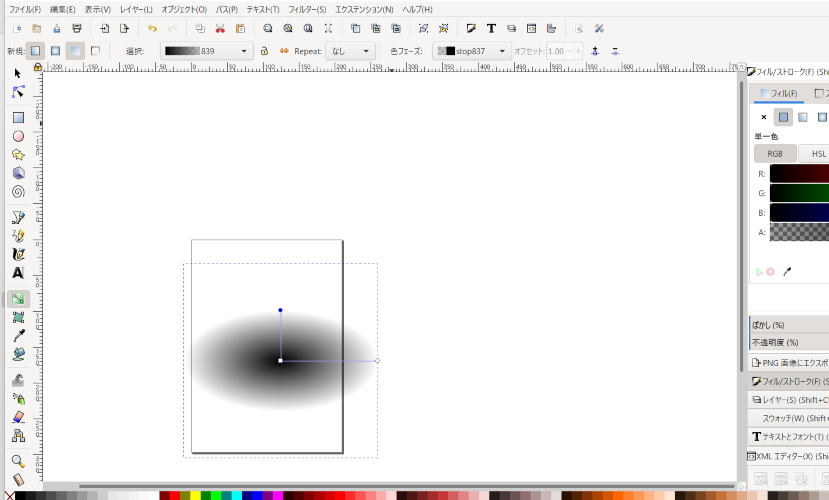Toggle radial gradient creation mode
Viewport: 829px width, 500px height.
(56, 51)
